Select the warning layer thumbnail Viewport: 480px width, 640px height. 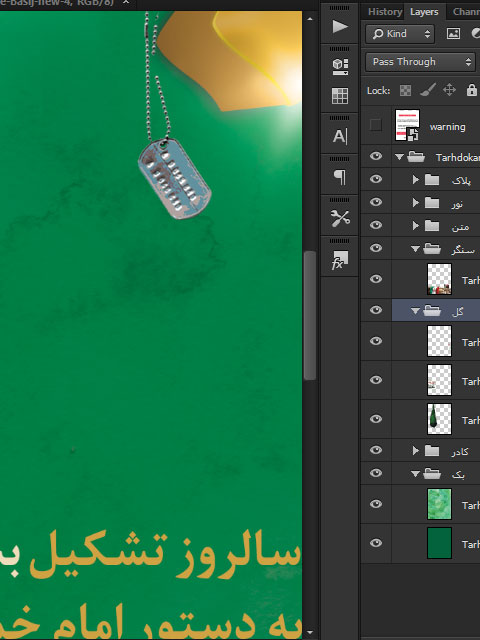point(407,124)
